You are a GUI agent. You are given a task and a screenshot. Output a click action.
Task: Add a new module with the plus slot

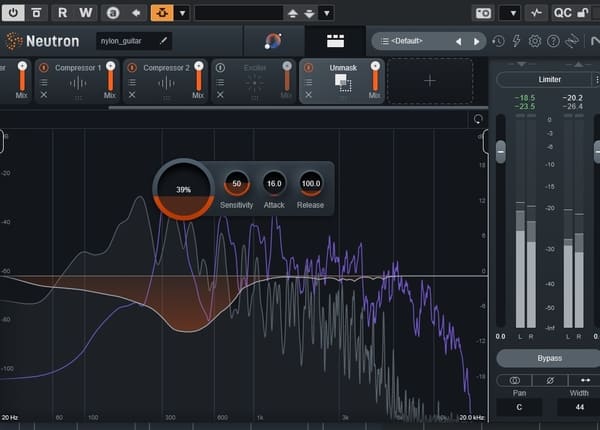[x=430, y=81]
